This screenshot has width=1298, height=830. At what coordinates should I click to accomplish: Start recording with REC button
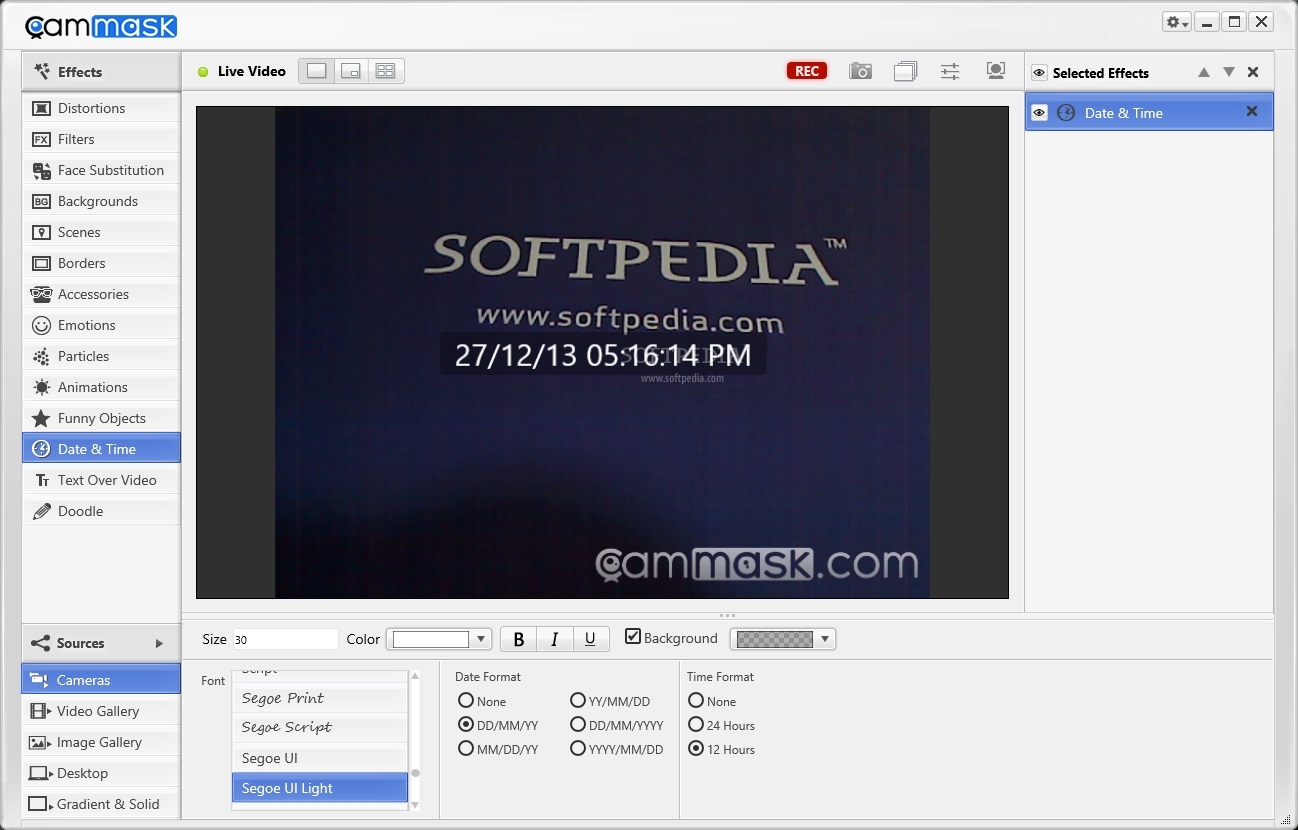(807, 71)
